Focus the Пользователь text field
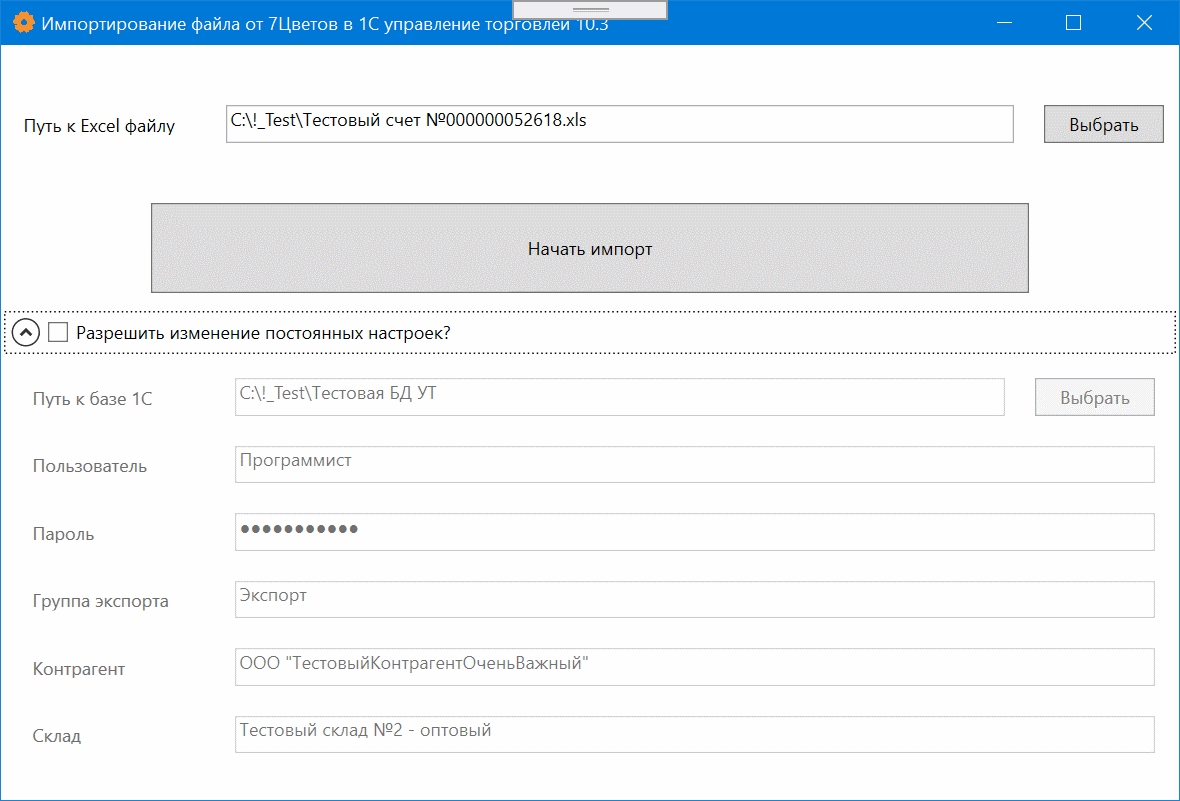Screen dimensions: 1180x801 [x=694, y=464]
